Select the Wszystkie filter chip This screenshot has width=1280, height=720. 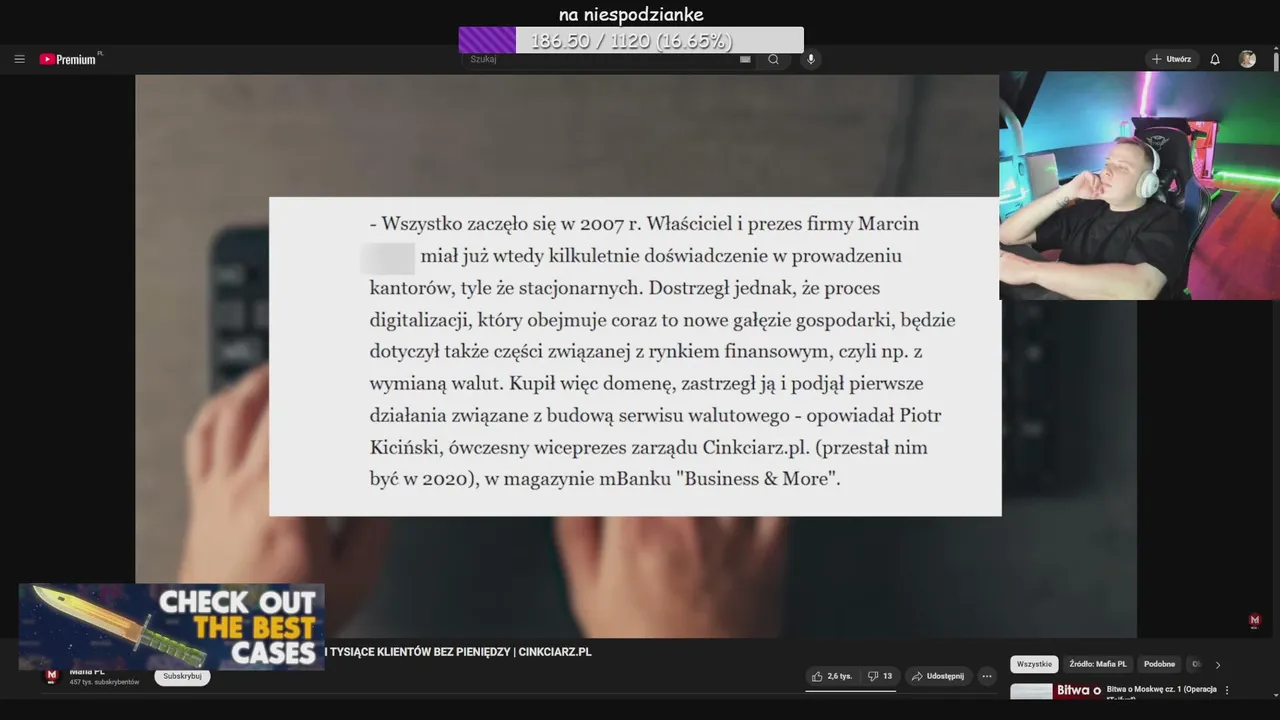click(x=1034, y=664)
